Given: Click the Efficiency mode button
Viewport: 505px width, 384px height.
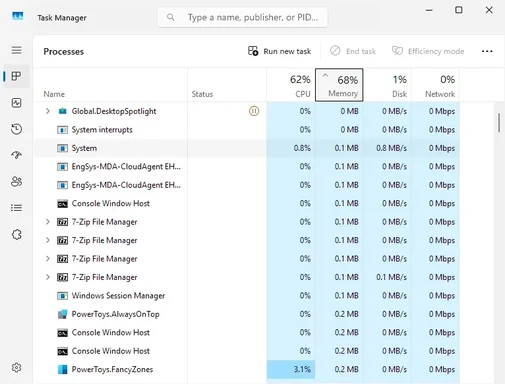Looking at the screenshot, I should coord(428,51).
